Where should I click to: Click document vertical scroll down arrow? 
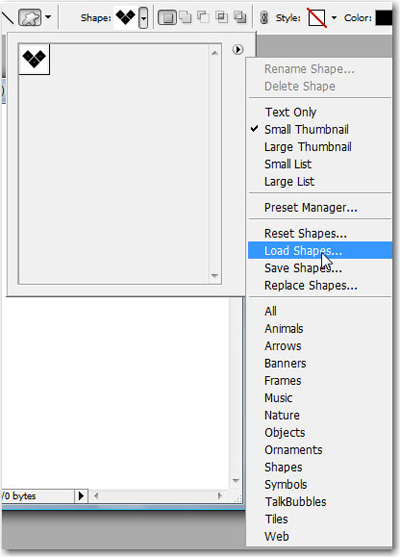tap(236, 481)
